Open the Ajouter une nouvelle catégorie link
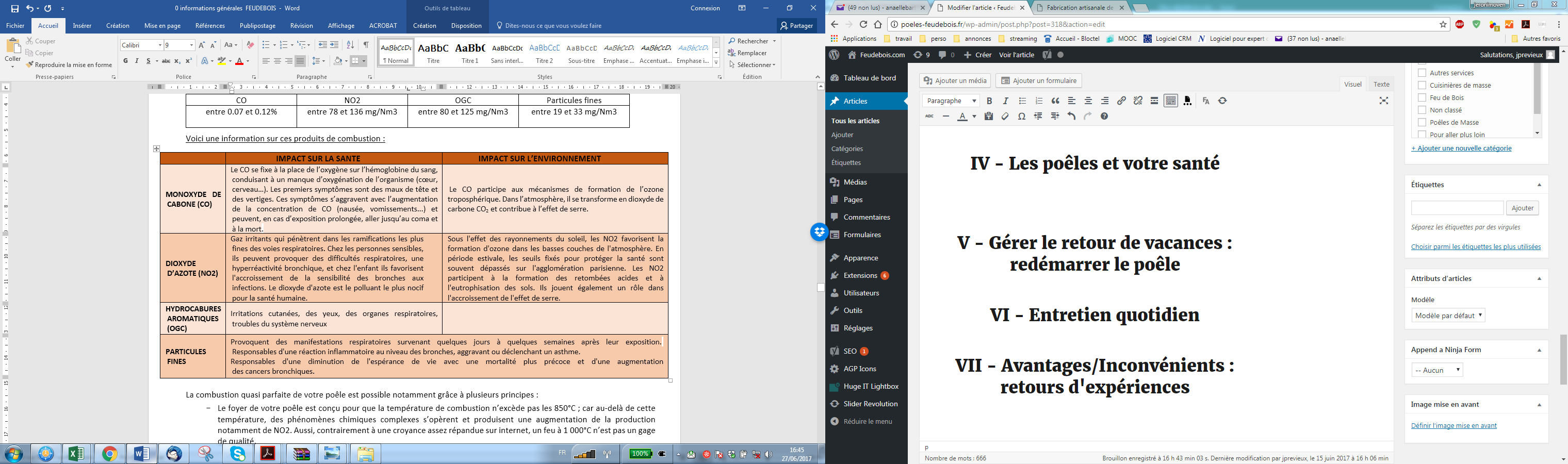 click(1461, 148)
